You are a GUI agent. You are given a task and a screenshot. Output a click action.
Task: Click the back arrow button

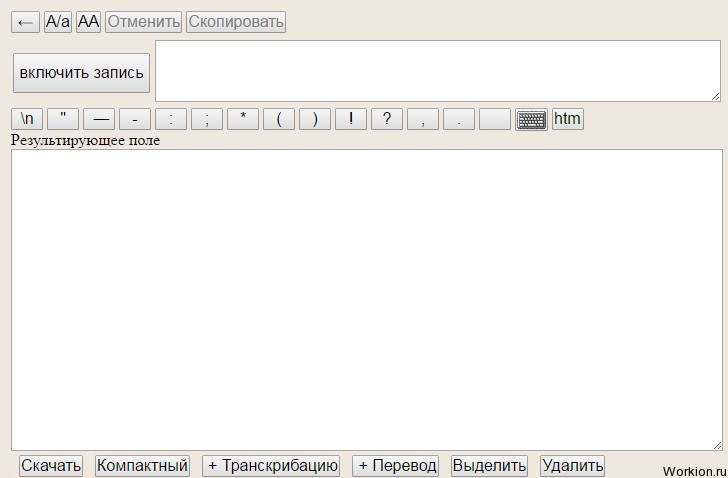click(25, 22)
